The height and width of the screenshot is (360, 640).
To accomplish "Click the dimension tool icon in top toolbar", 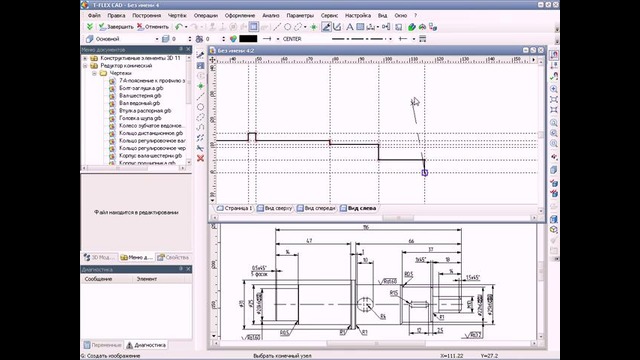I will click(x=371, y=27).
